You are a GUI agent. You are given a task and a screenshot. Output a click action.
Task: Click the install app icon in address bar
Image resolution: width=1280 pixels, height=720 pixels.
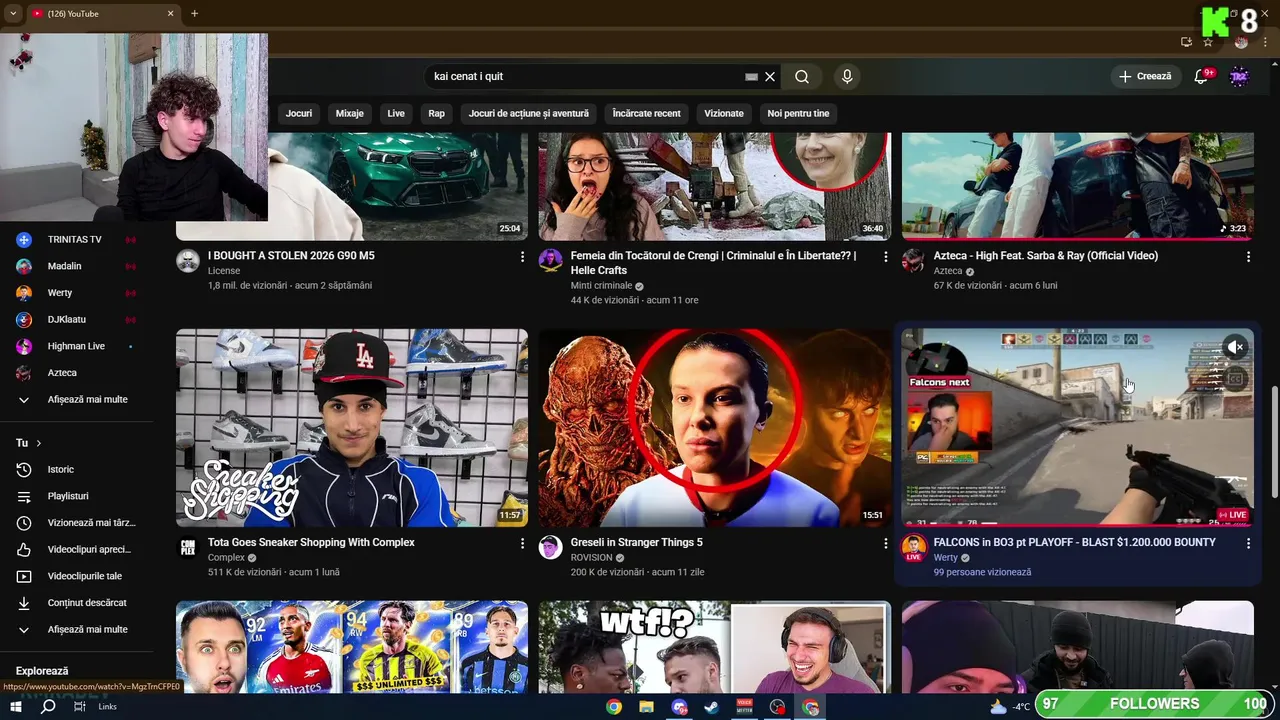click(1186, 42)
